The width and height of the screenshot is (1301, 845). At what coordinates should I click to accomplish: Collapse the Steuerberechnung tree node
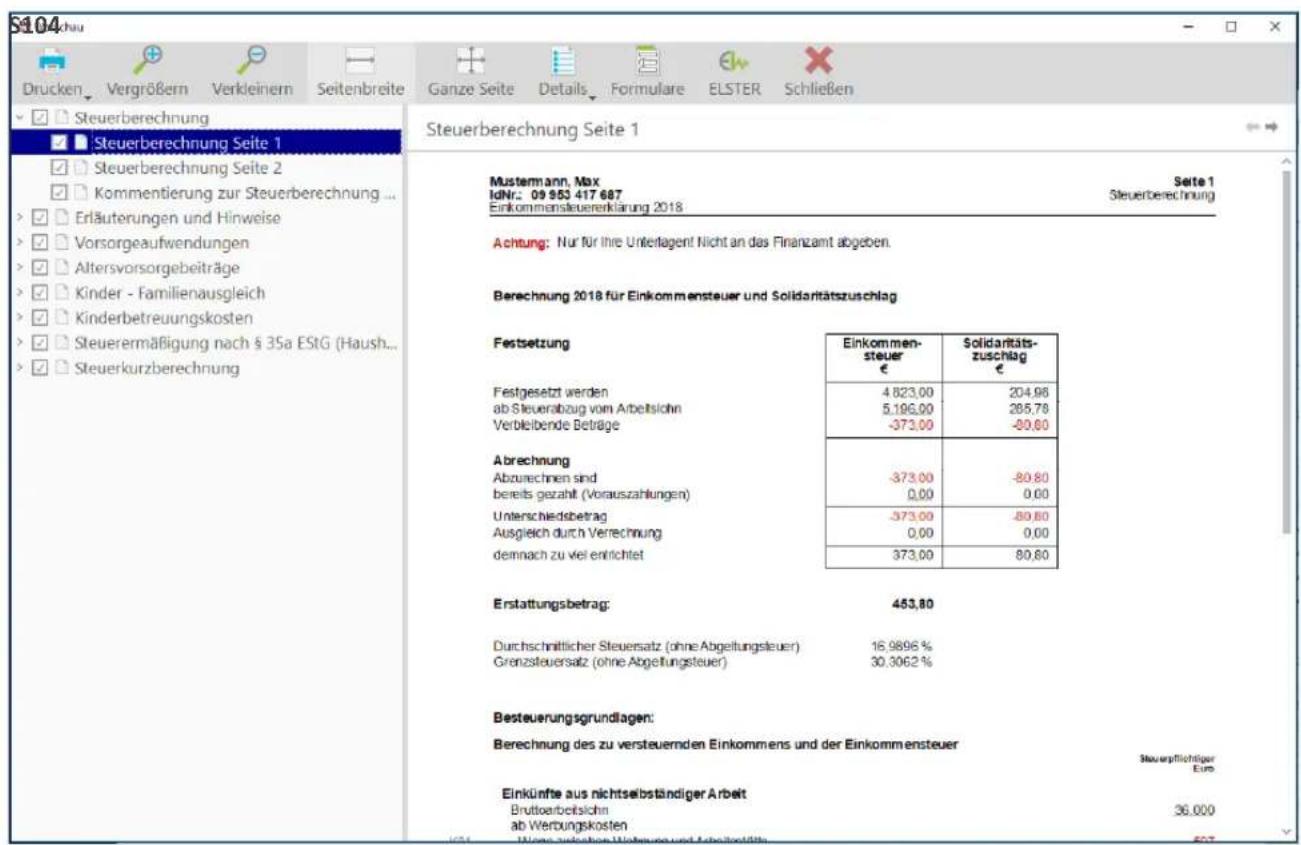pos(21,118)
